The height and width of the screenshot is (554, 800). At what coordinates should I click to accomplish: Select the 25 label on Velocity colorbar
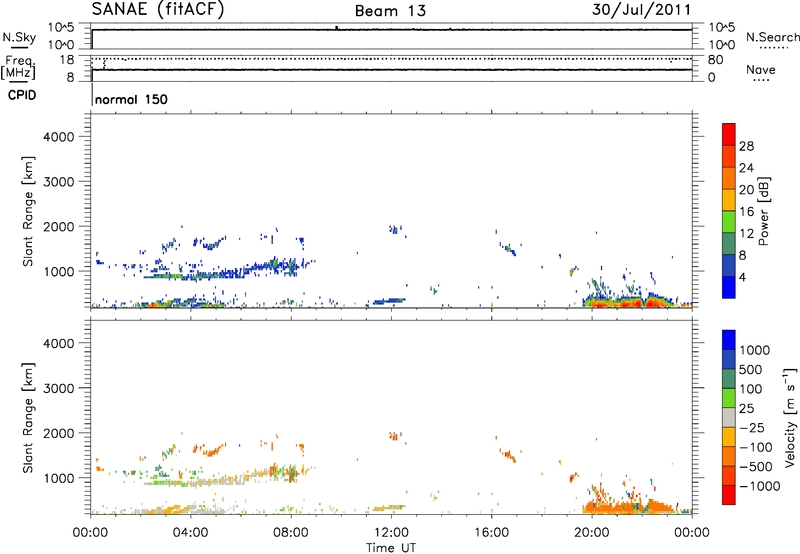point(746,408)
